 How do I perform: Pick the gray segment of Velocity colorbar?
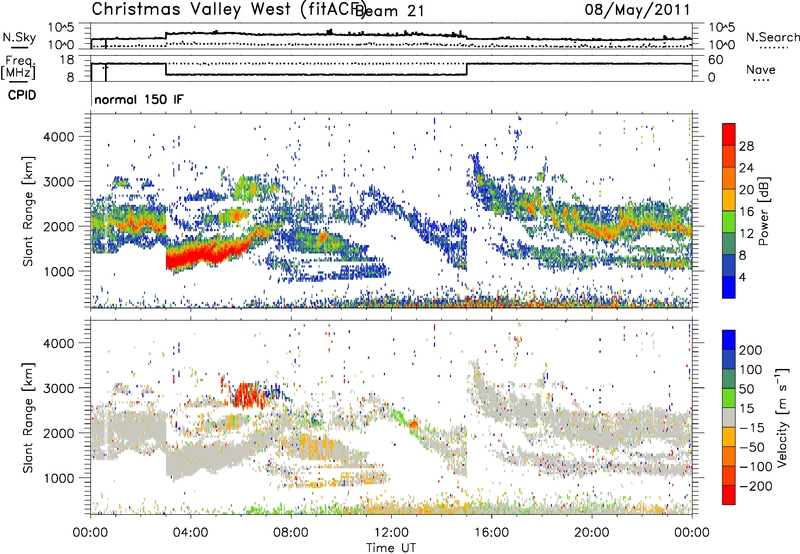click(x=729, y=418)
